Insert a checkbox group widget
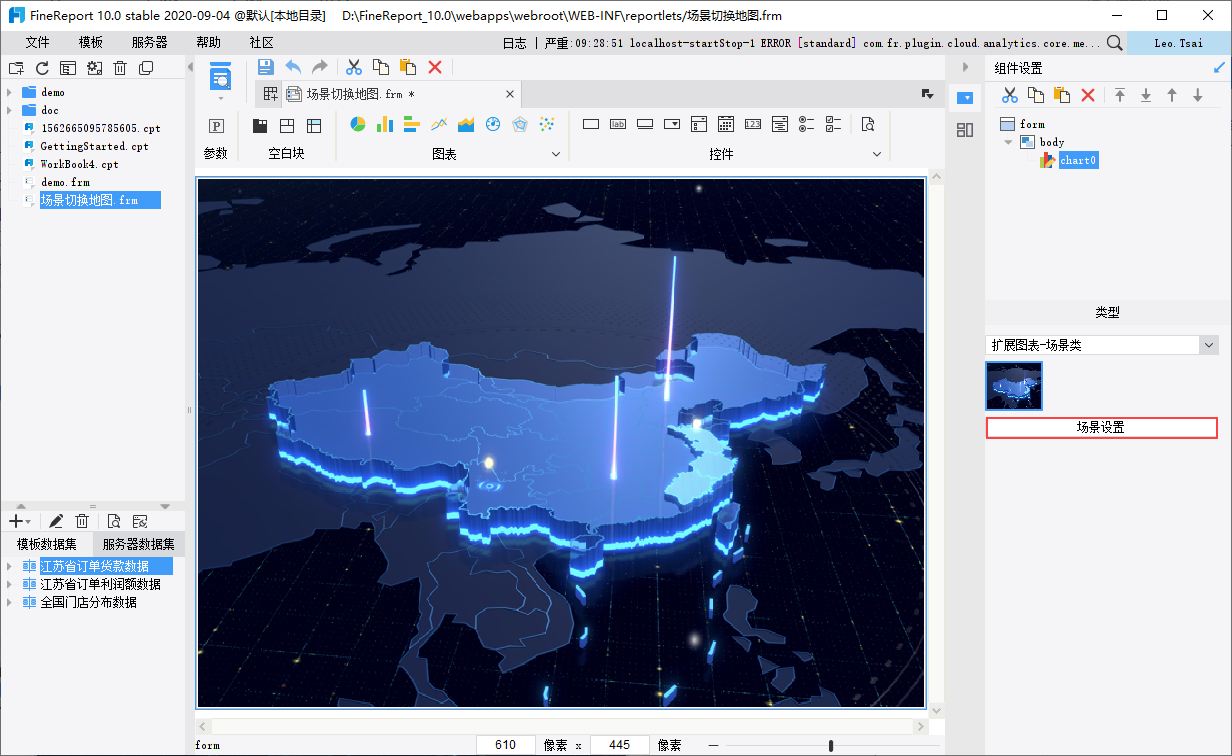Screen dimensions: 1232x756 (x=833, y=125)
